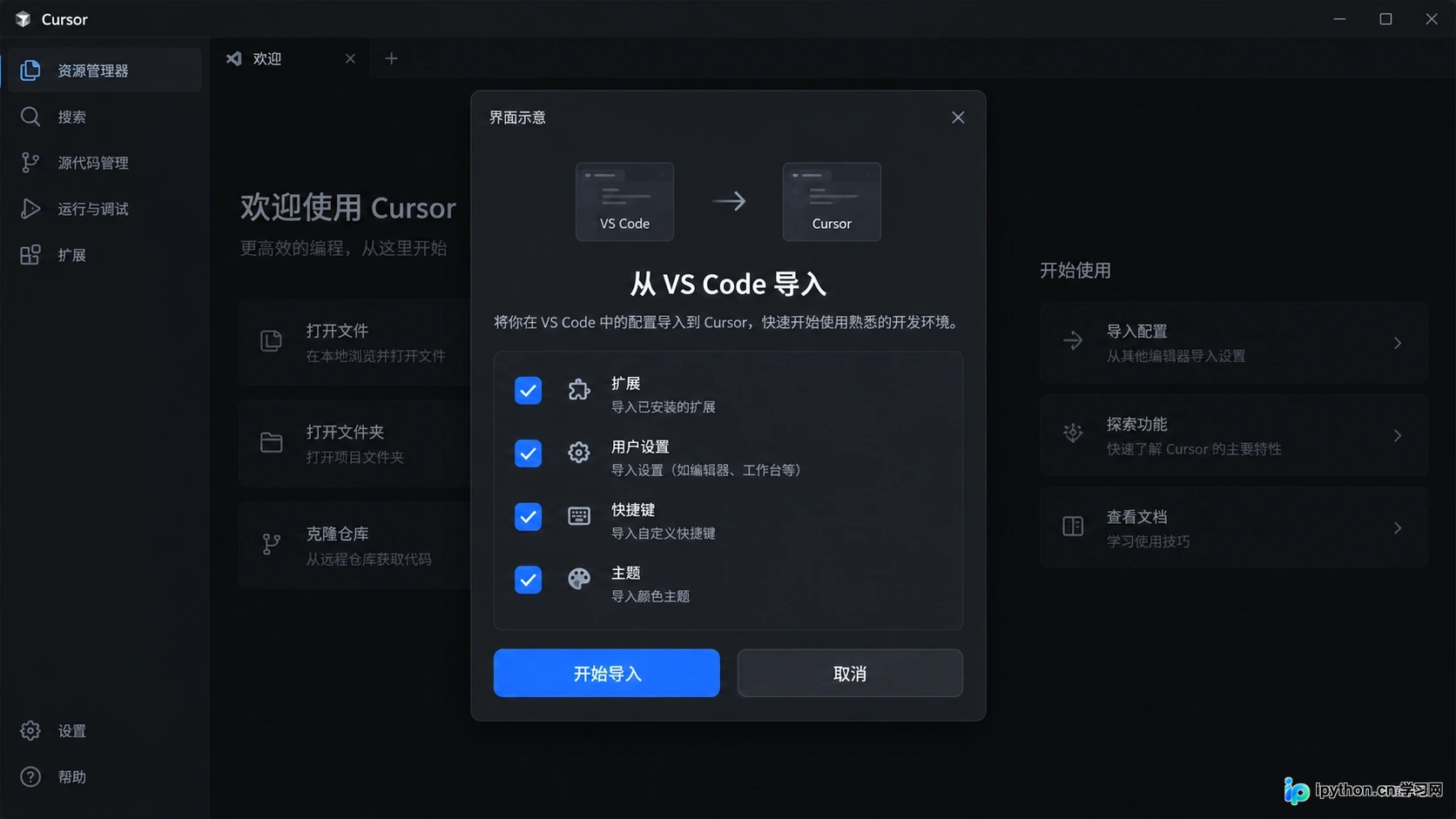Open 设置 gear icon at sidebar bottom
This screenshot has height=819, width=1456.
click(x=30, y=730)
